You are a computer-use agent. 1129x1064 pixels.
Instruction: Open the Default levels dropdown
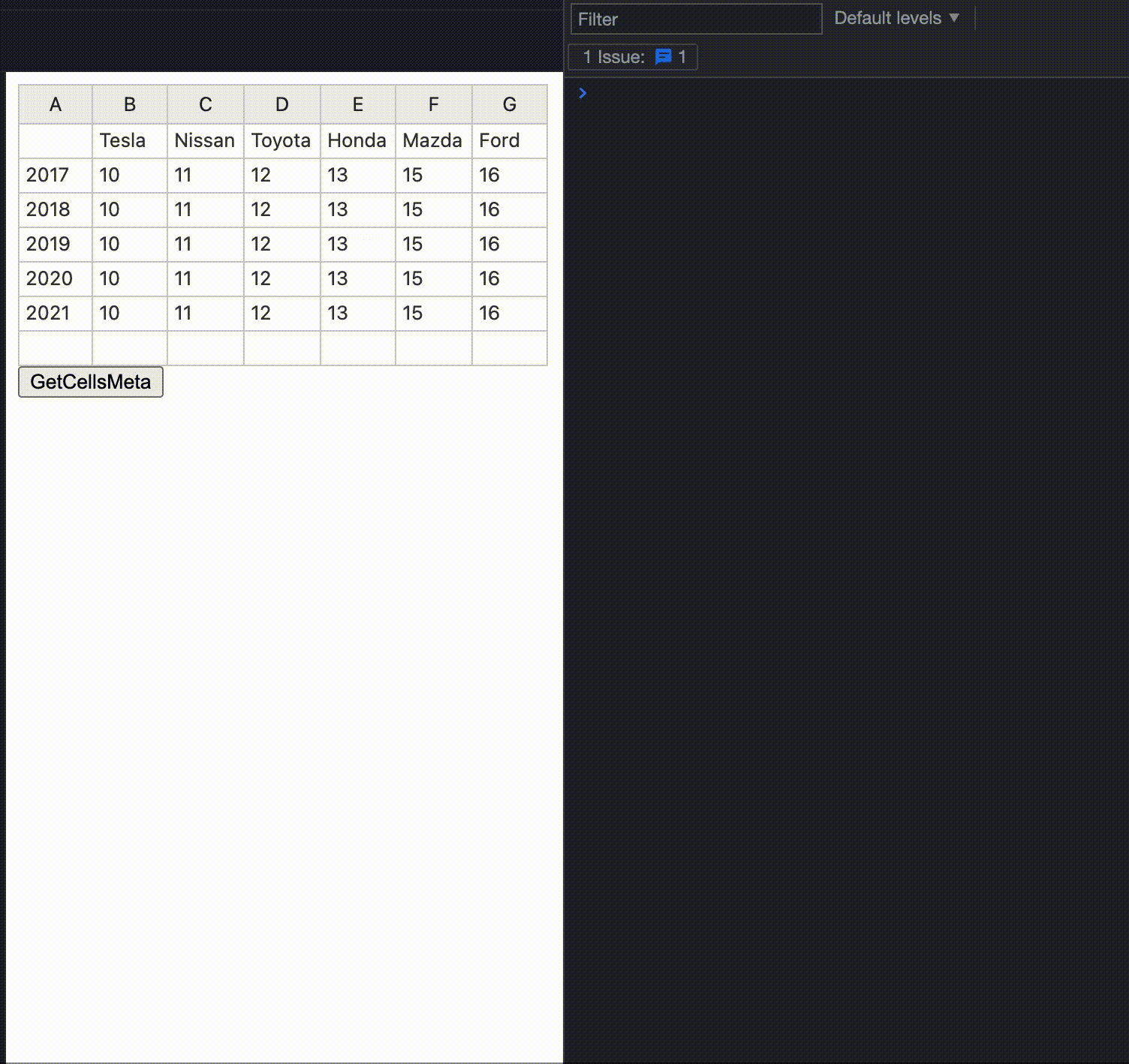[896, 17]
